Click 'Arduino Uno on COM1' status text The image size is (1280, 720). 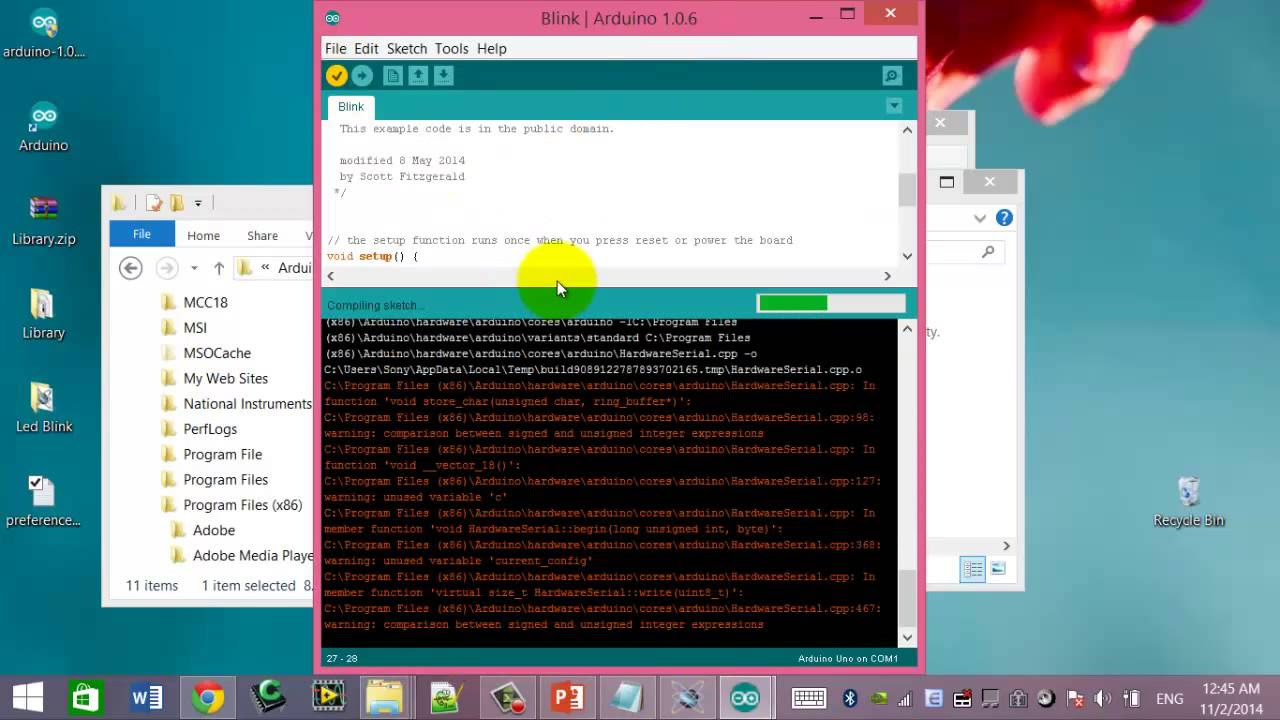click(848, 658)
